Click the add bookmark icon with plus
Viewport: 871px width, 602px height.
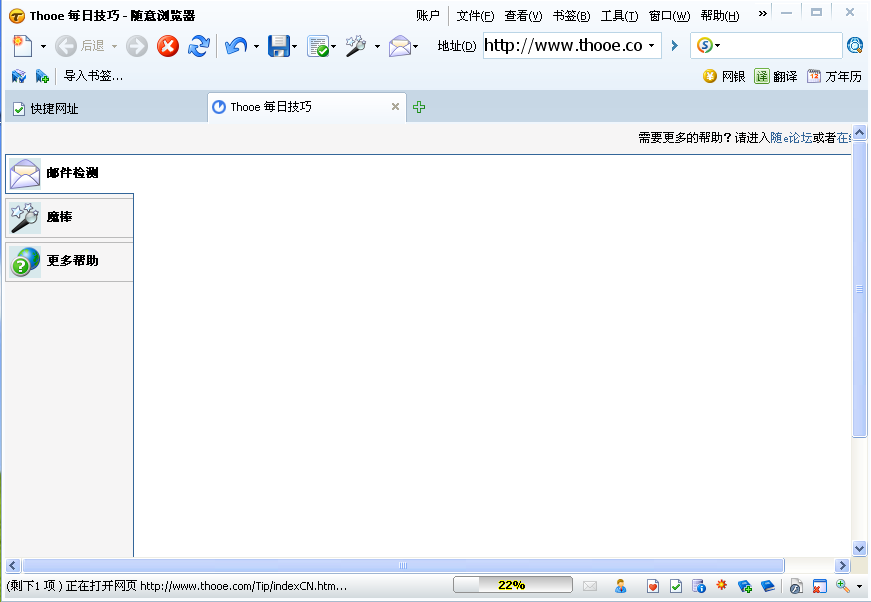[x=42, y=76]
